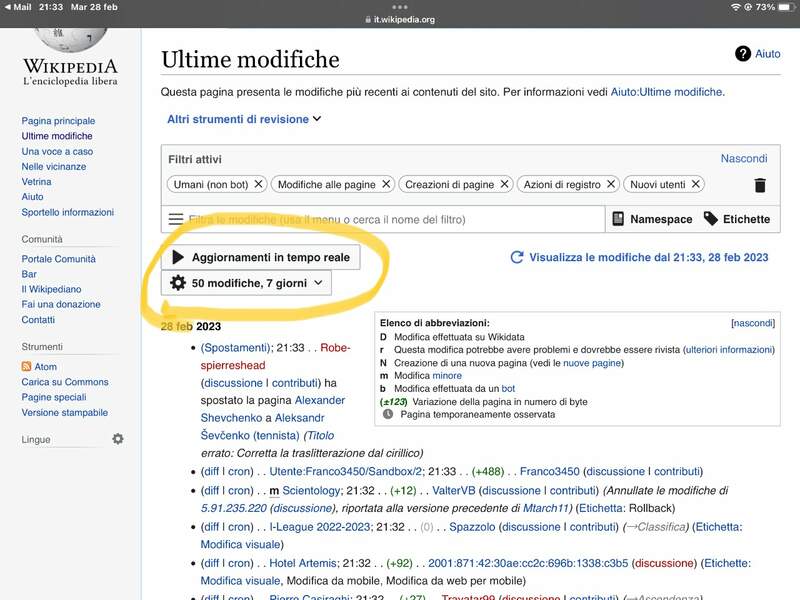Viewport: 800px width, 600px height.
Task: Click the refresh icon for new changes
Action: pos(517,257)
